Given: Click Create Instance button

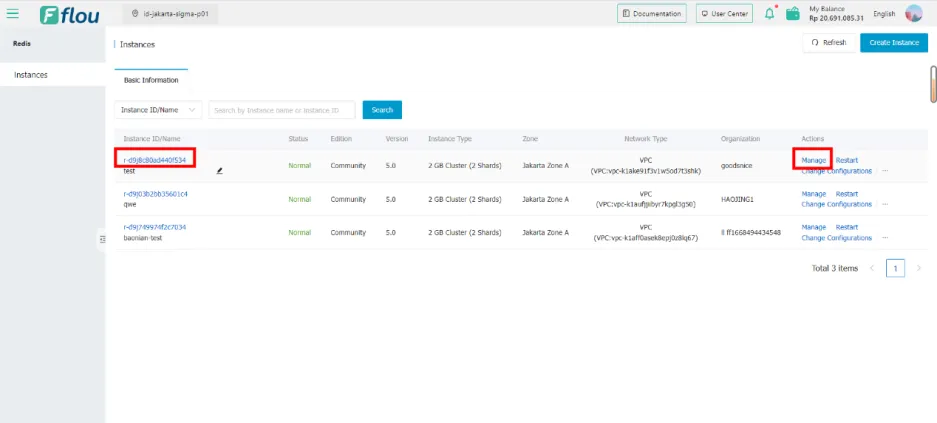Looking at the screenshot, I should coord(894,42).
